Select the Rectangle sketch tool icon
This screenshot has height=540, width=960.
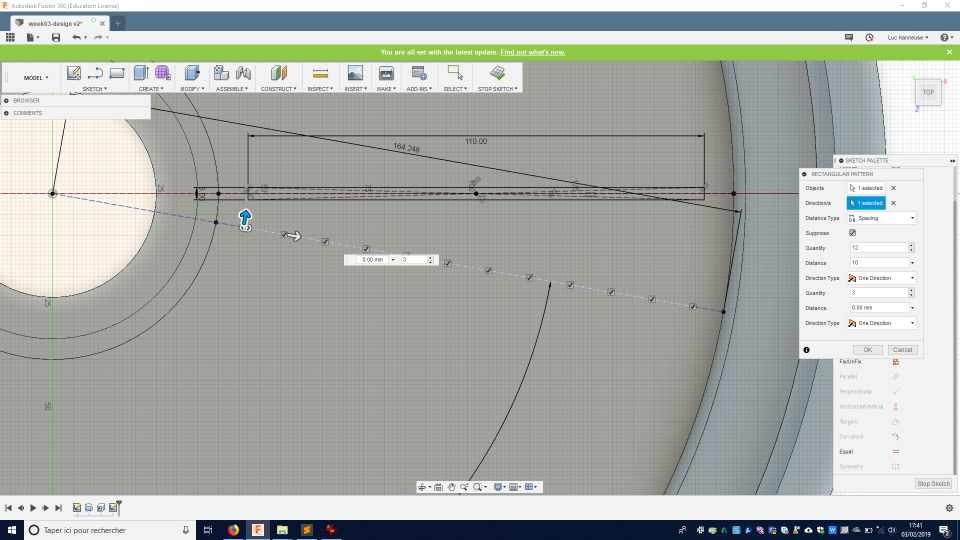pos(117,73)
